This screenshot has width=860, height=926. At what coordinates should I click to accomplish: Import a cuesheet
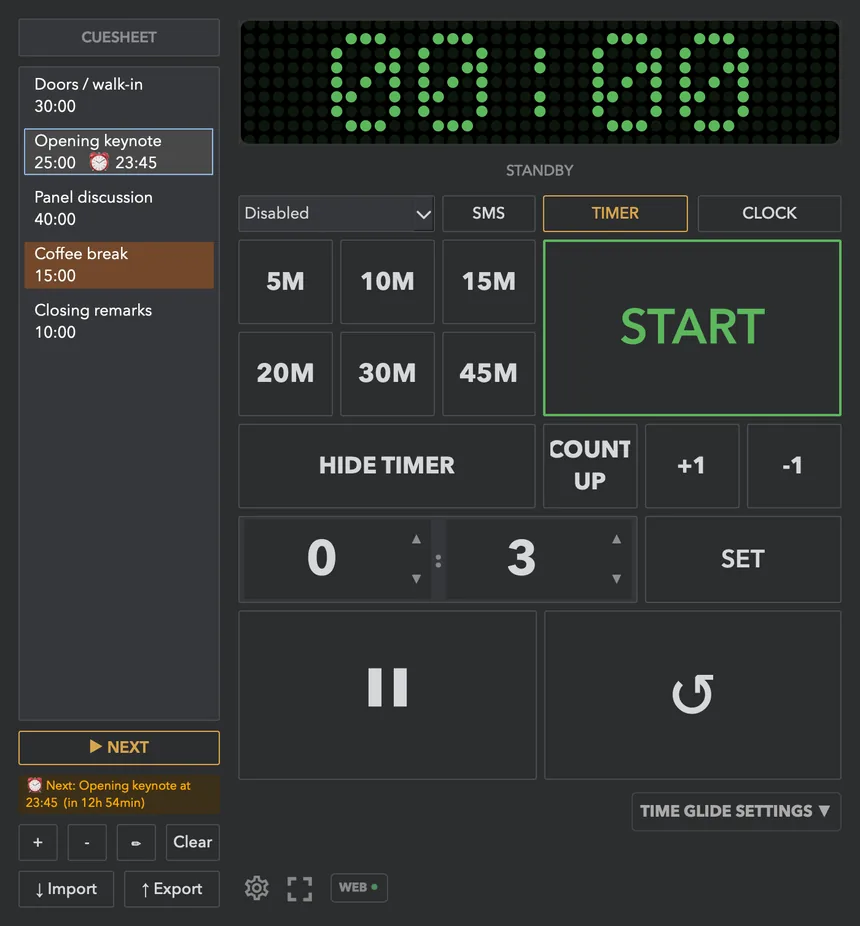[66, 889]
